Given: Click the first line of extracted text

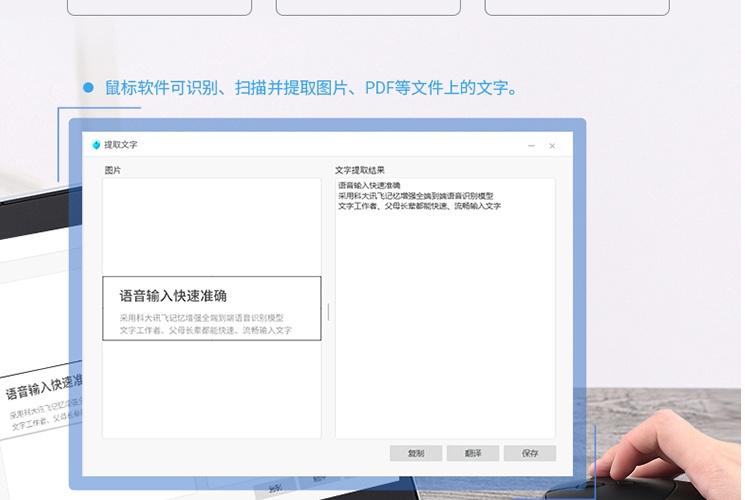Looking at the screenshot, I should pos(369,186).
